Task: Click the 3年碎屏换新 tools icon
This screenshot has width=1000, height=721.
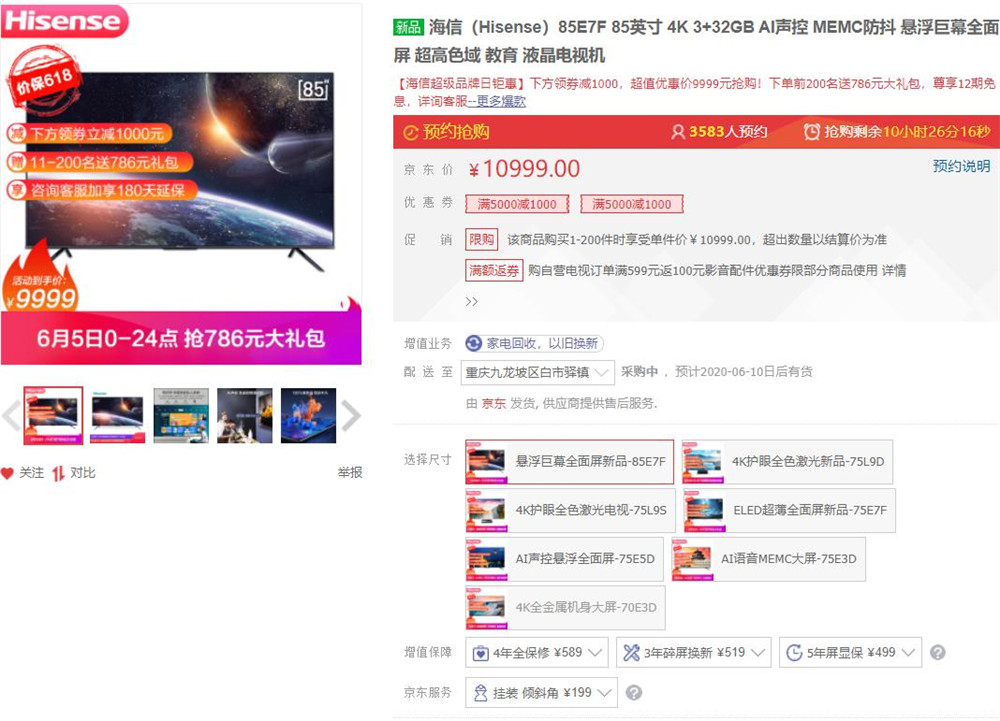Action: point(631,653)
